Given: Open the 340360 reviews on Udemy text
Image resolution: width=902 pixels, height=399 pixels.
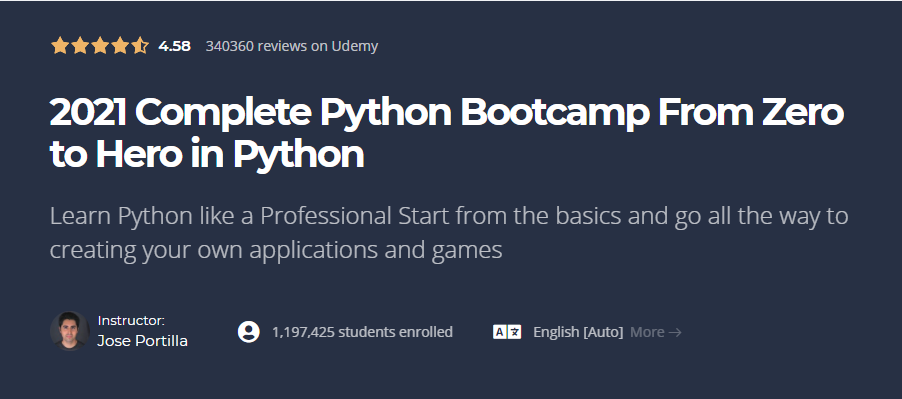Looking at the screenshot, I should [x=292, y=46].
